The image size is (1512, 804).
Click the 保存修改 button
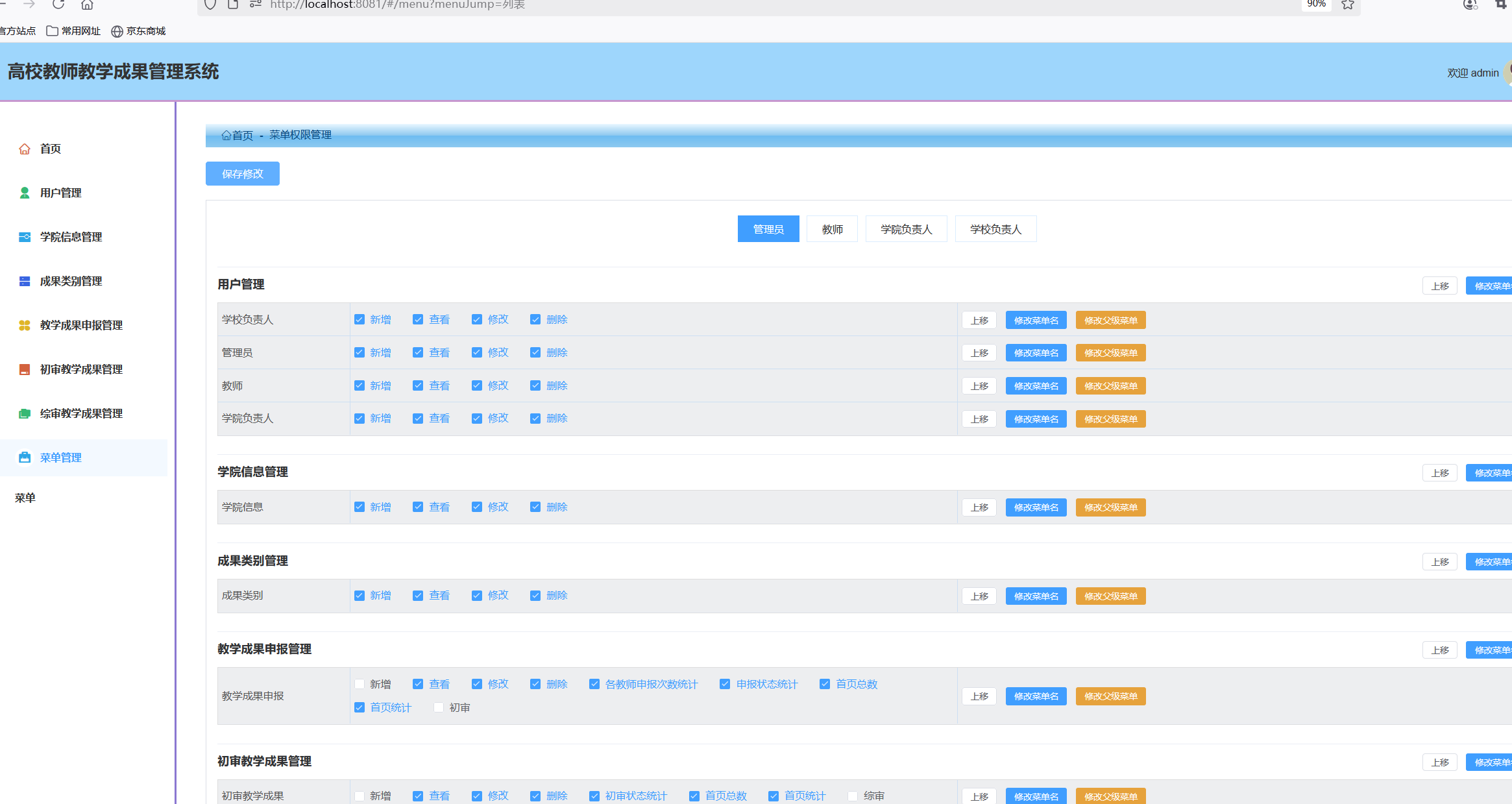point(243,174)
